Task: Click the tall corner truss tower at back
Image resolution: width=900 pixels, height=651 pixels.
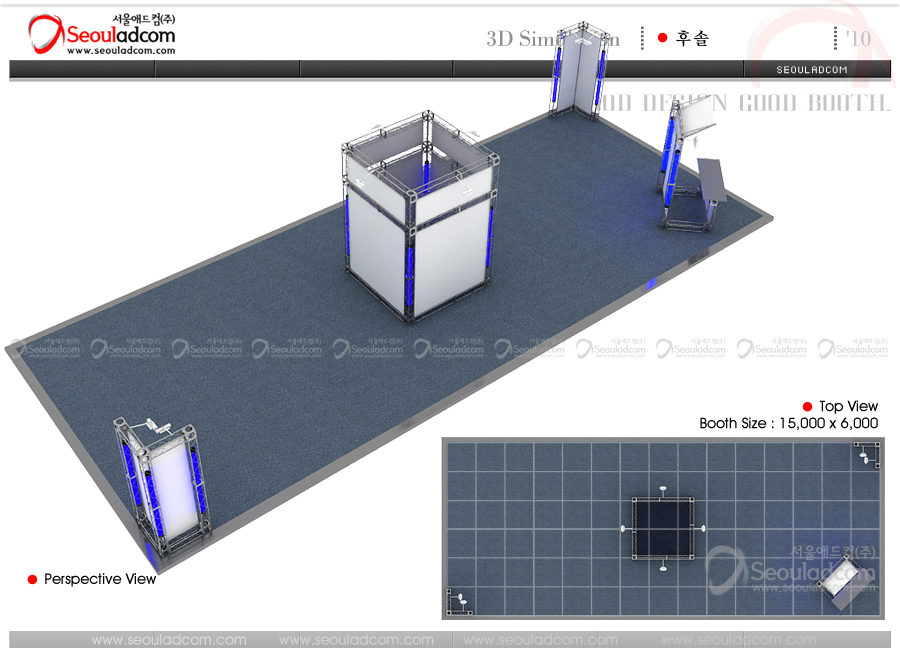Action: 578,70
